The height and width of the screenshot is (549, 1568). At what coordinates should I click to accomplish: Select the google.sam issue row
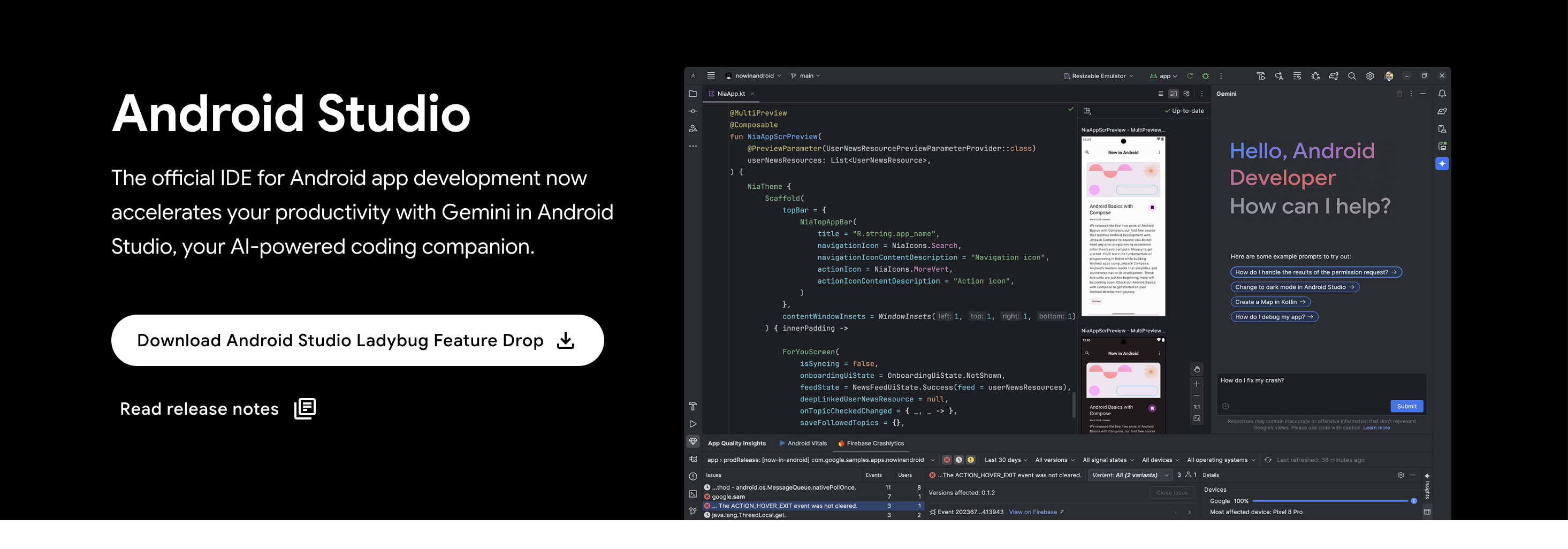[x=813, y=497]
